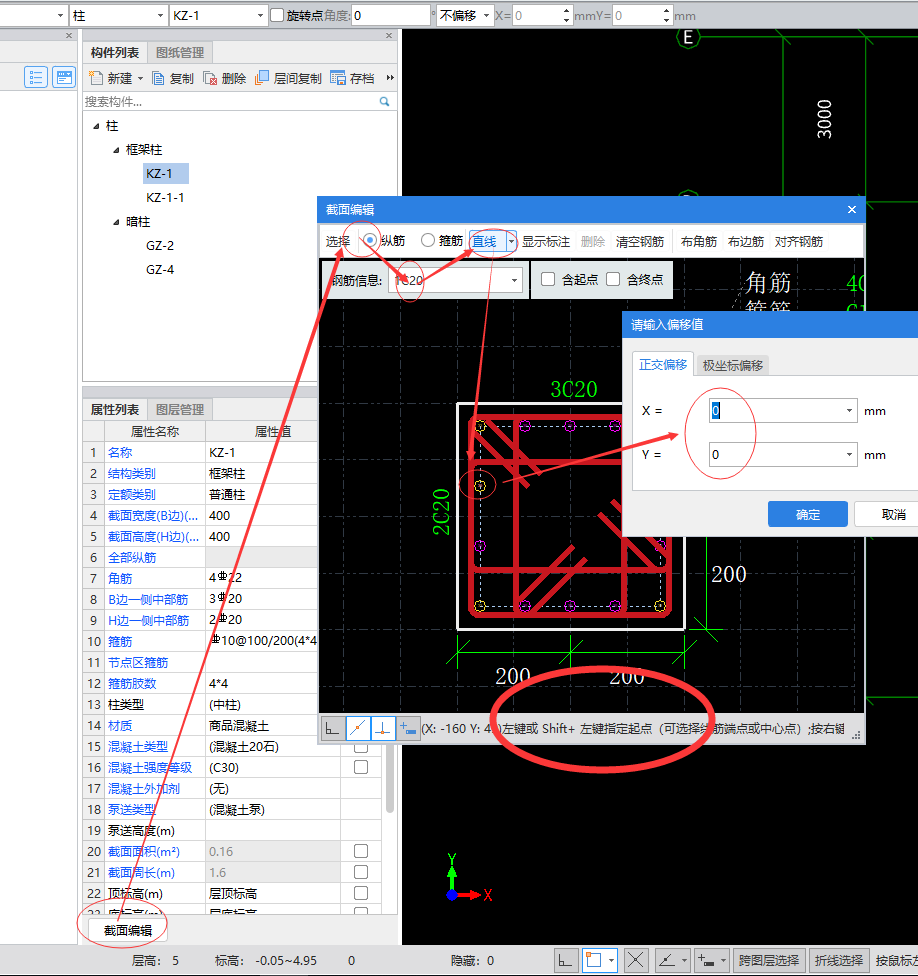Click the toolbar overflow double-arrow icon
The height and width of the screenshot is (976, 918).
pos(390,78)
